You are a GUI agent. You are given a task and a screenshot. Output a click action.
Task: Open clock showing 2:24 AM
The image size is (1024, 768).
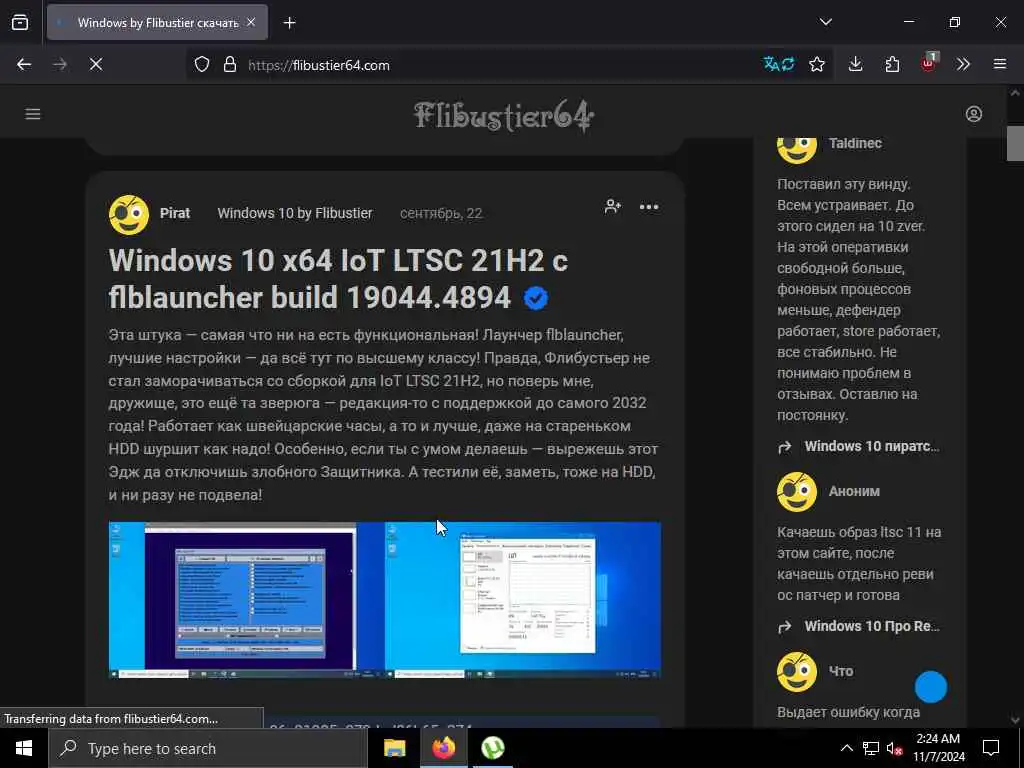click(938, 748)
